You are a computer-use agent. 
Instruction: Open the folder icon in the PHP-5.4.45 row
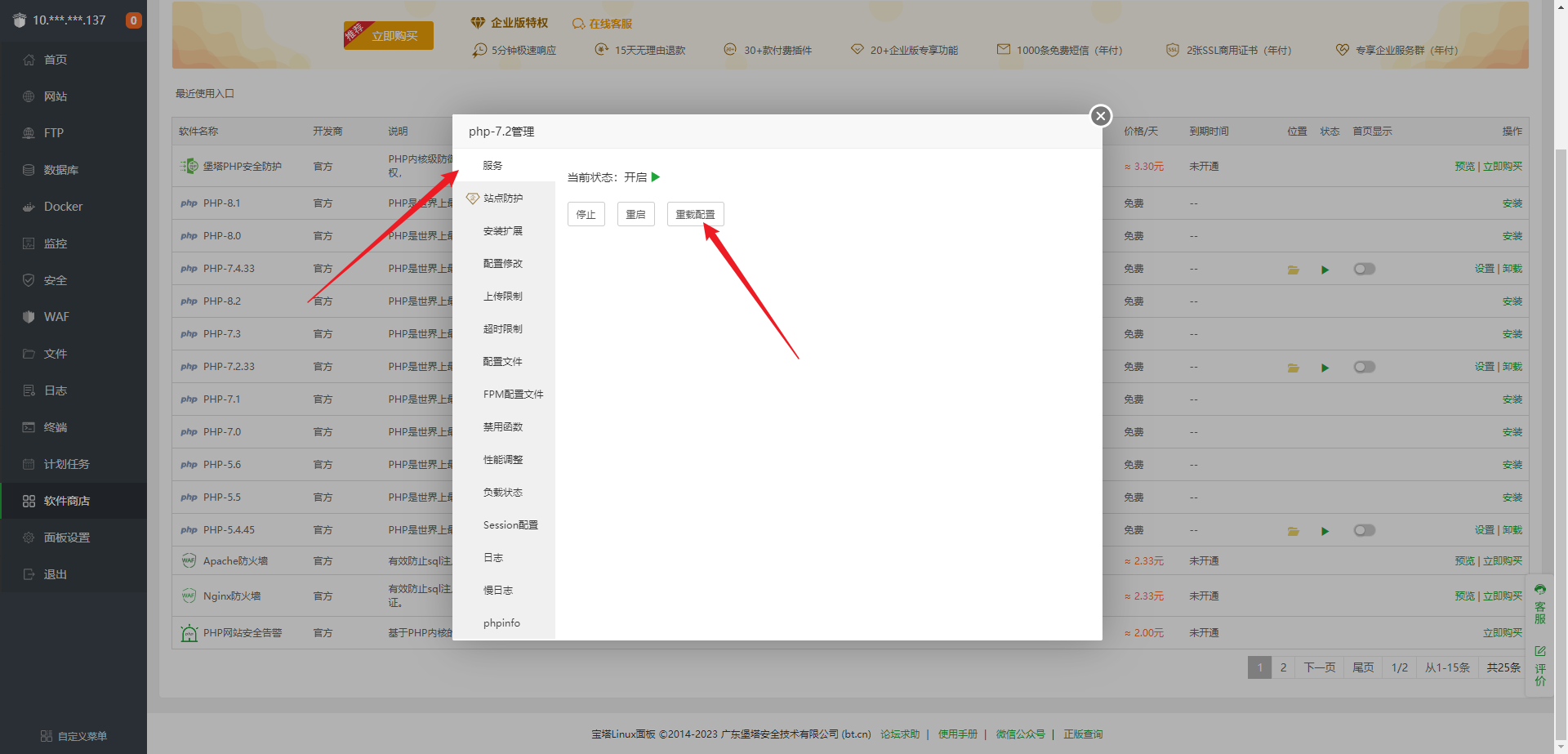click(1294, 531)
